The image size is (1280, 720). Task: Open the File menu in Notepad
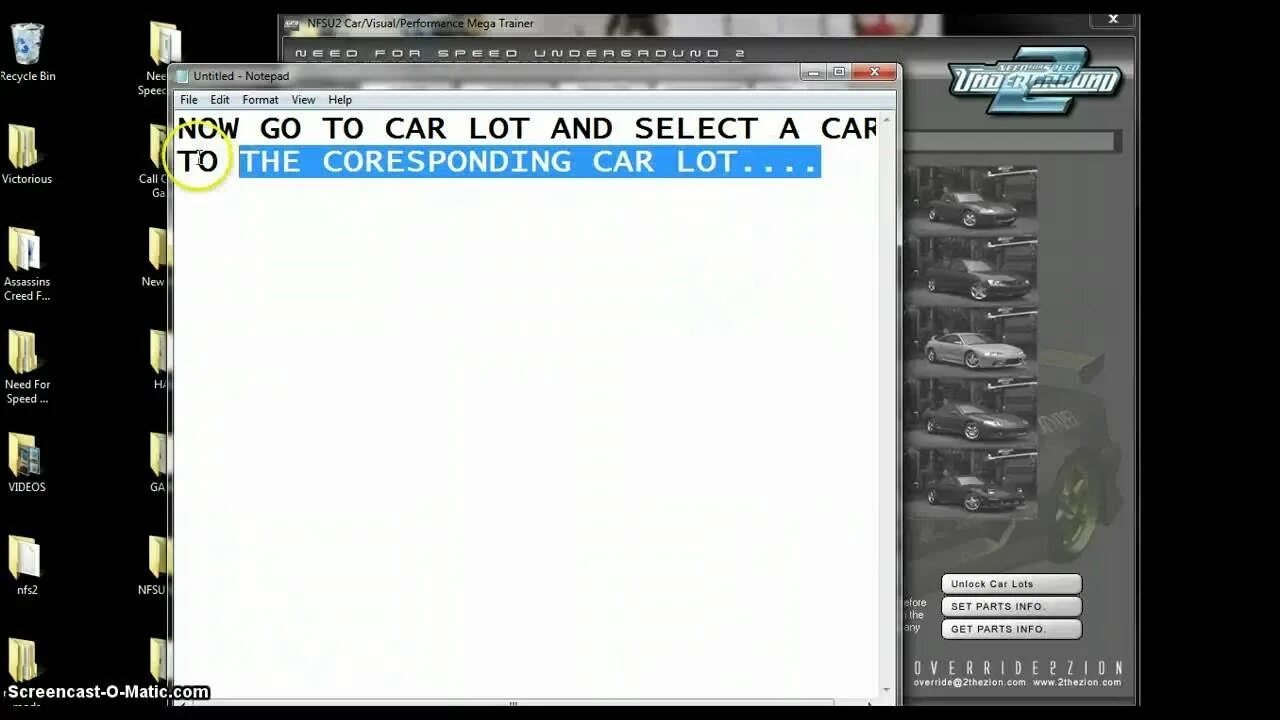tap(189, 100)
